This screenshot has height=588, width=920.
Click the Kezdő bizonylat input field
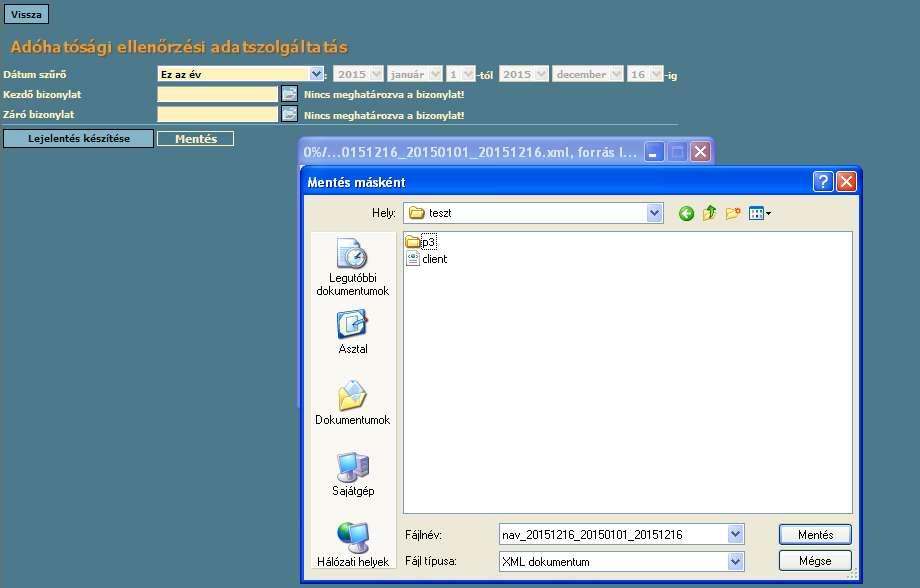[x=217, y=94]
